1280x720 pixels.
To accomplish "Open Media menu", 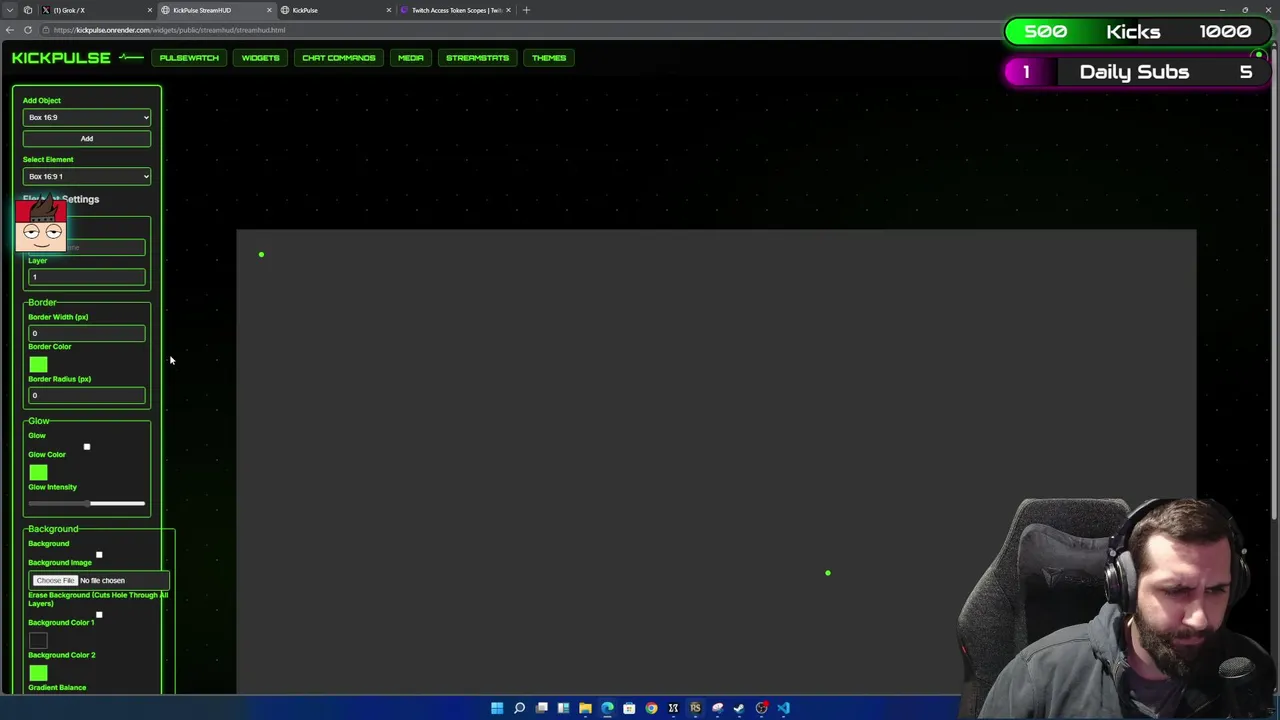I will (x=411, y=58).
